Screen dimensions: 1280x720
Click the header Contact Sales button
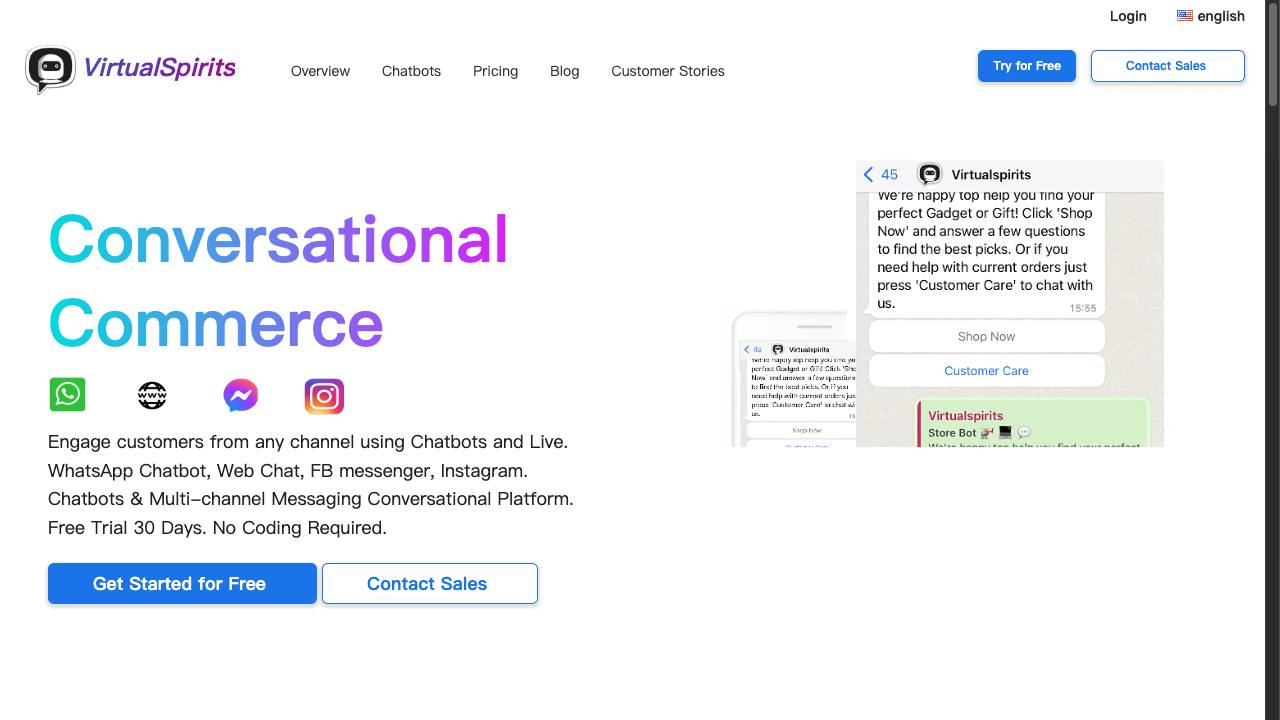(1168, 66)
